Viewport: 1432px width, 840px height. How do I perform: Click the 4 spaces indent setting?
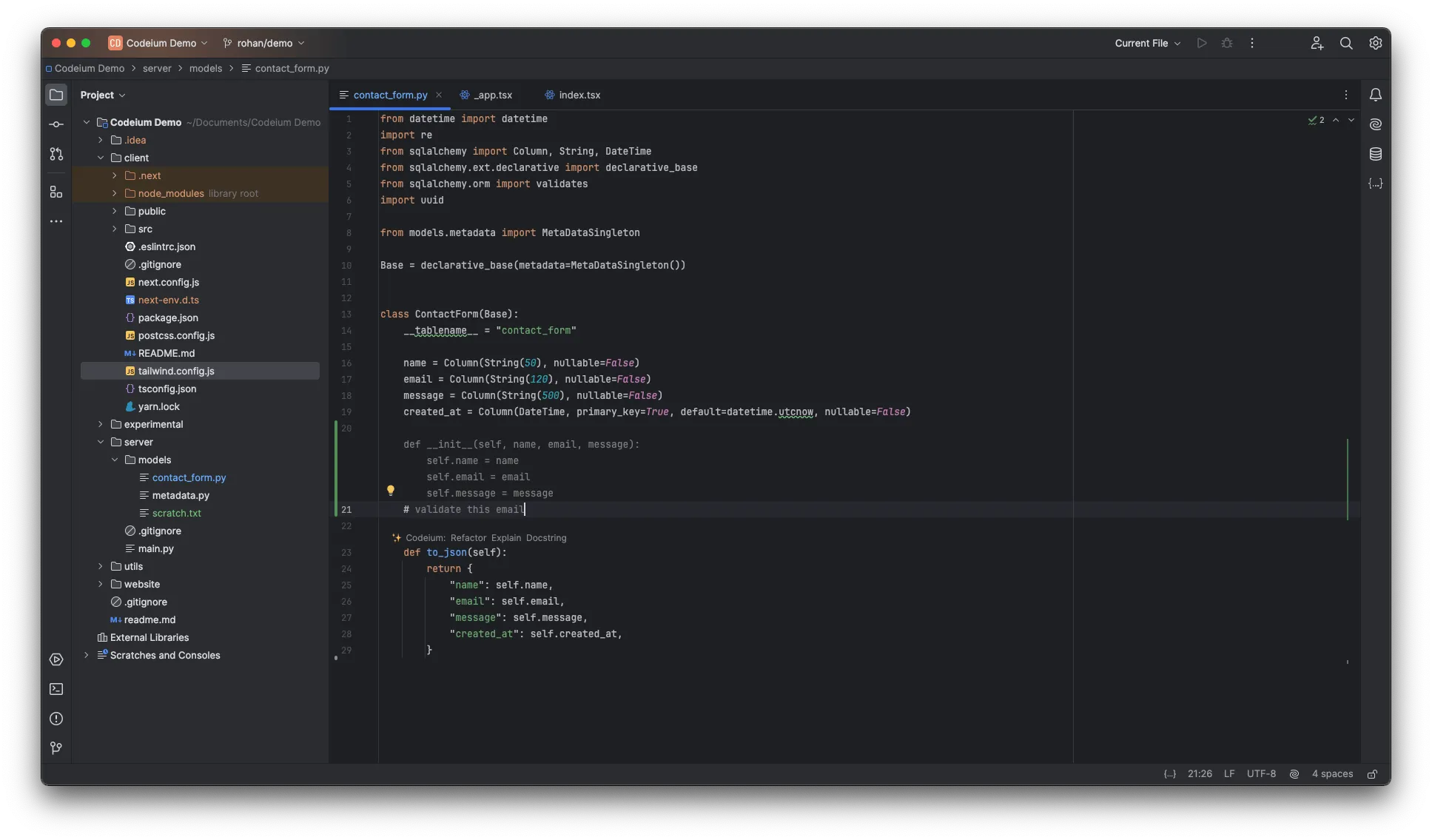(x=1332, y=774)
